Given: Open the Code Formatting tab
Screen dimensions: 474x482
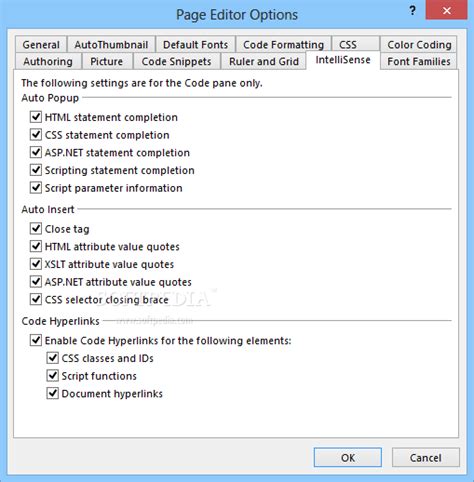Looking at the screenshot, I should click(x=283, y=45).
